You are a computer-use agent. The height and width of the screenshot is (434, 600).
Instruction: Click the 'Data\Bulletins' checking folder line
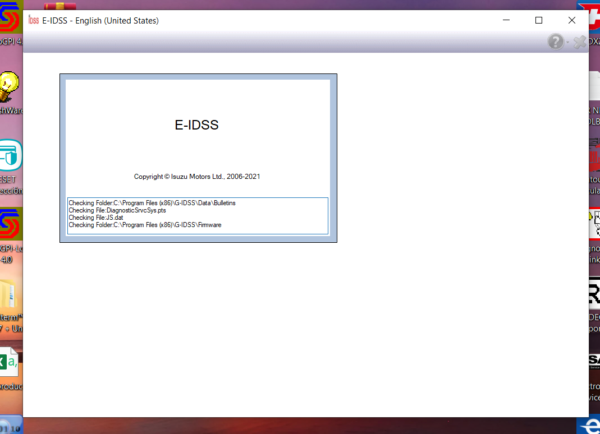[x=152, y=203]
